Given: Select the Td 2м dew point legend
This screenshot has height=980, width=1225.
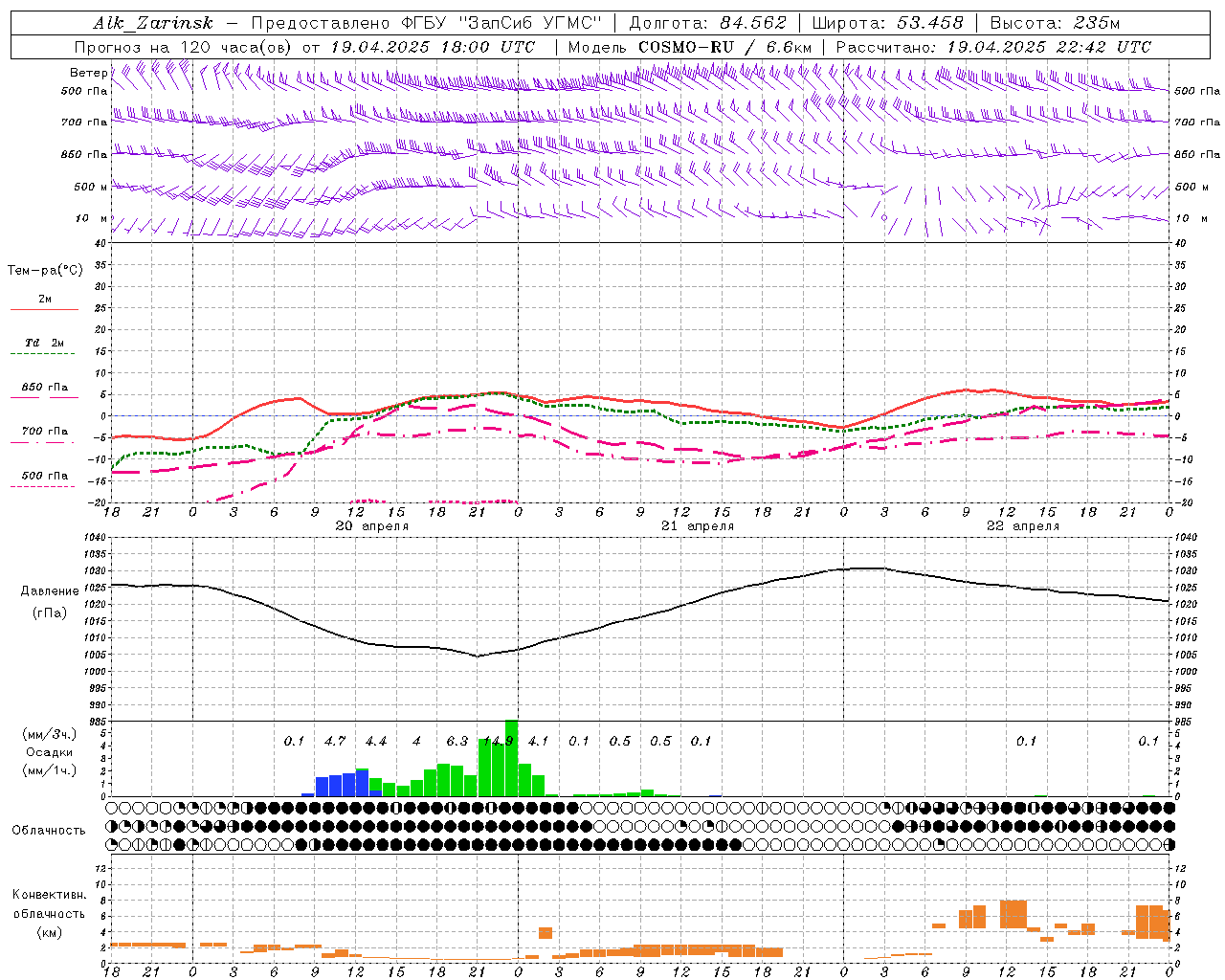Looking at the screenshot, I should [x=44, y=347].
